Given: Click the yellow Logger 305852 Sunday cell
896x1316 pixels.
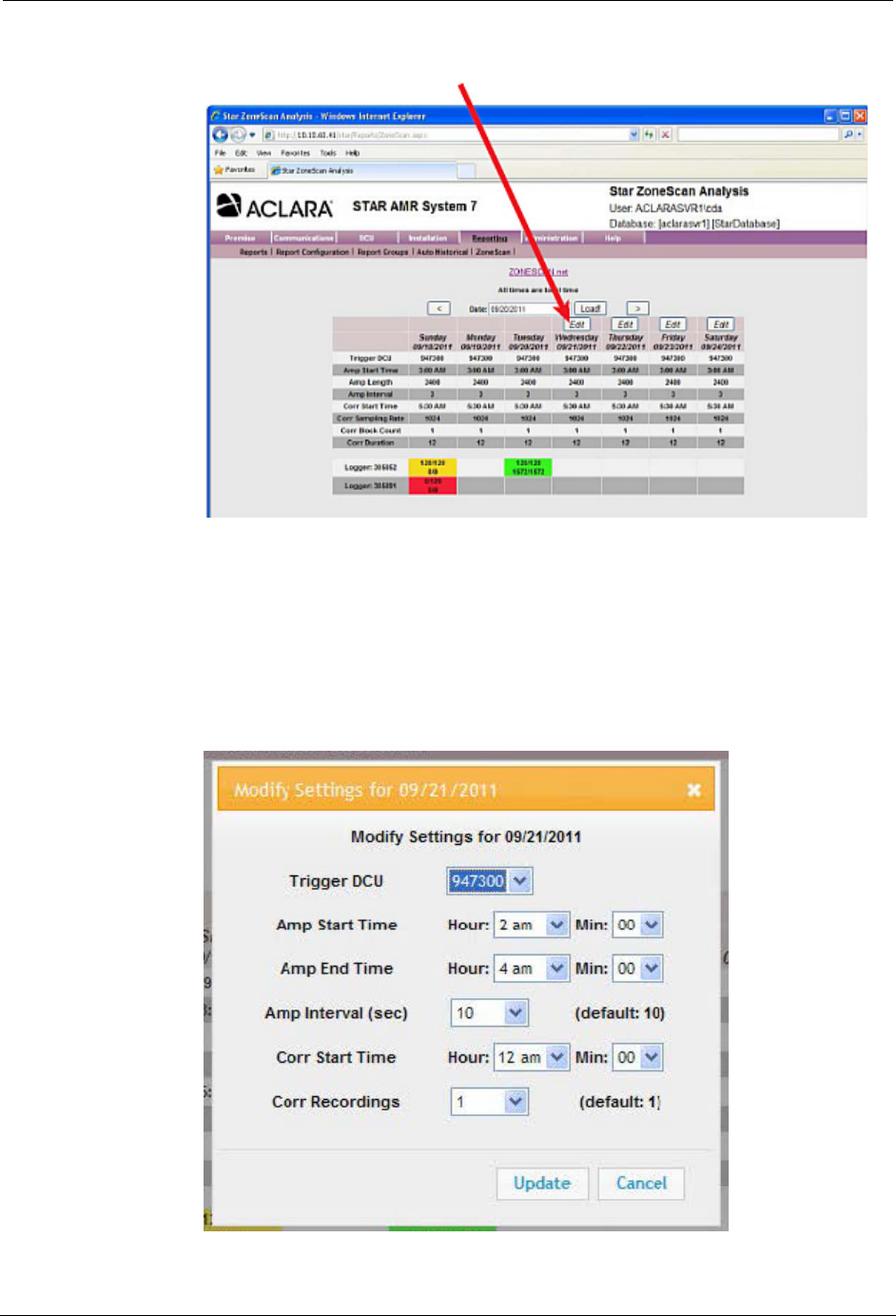Looking at the screenshot, I should tap(433, 467).
